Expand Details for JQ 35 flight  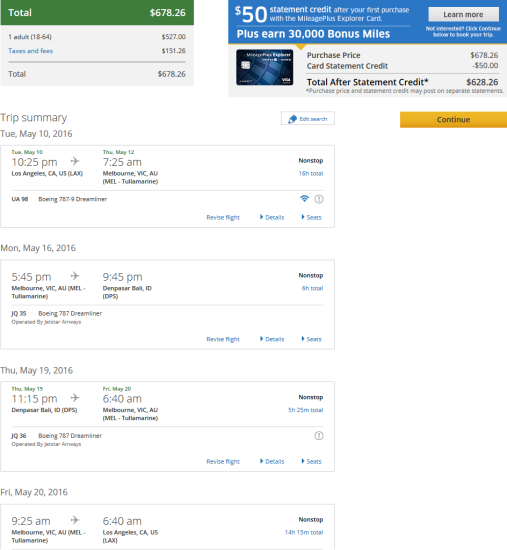(x=272, y=339)
